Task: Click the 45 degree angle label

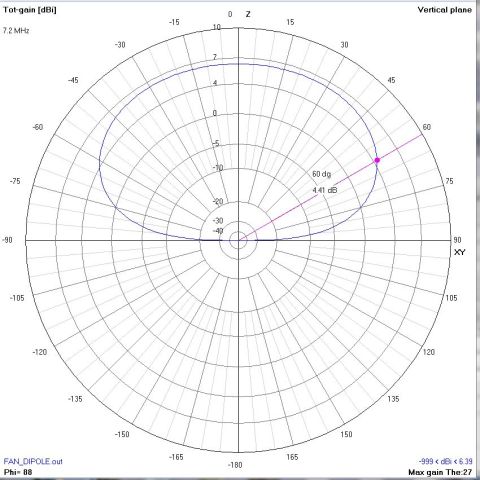Action: (x=391, y=80)
